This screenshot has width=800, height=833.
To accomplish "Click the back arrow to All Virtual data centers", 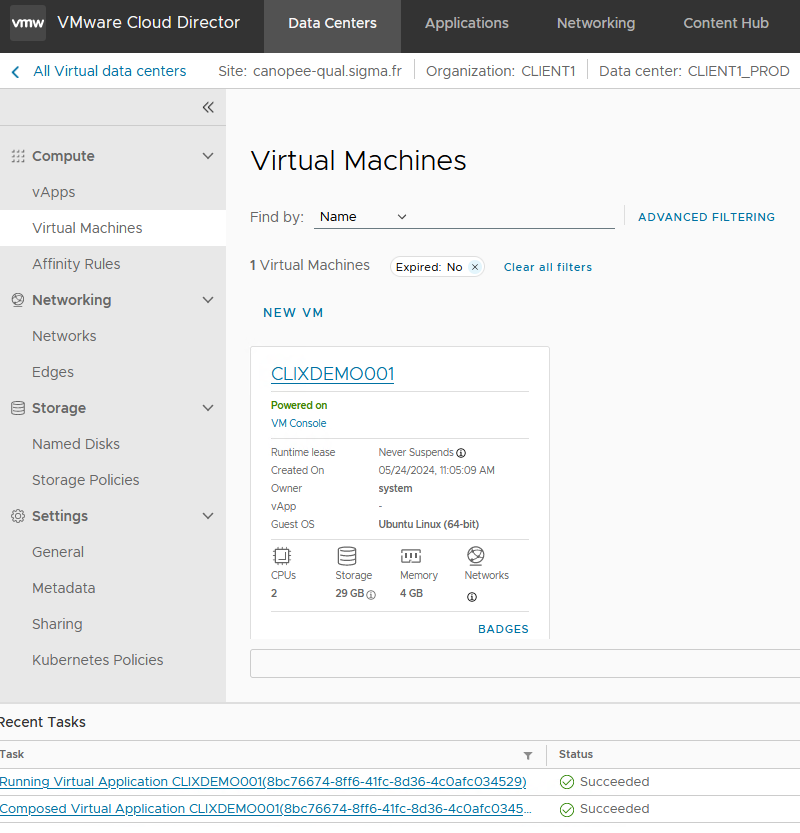I will tap(15, 71).
